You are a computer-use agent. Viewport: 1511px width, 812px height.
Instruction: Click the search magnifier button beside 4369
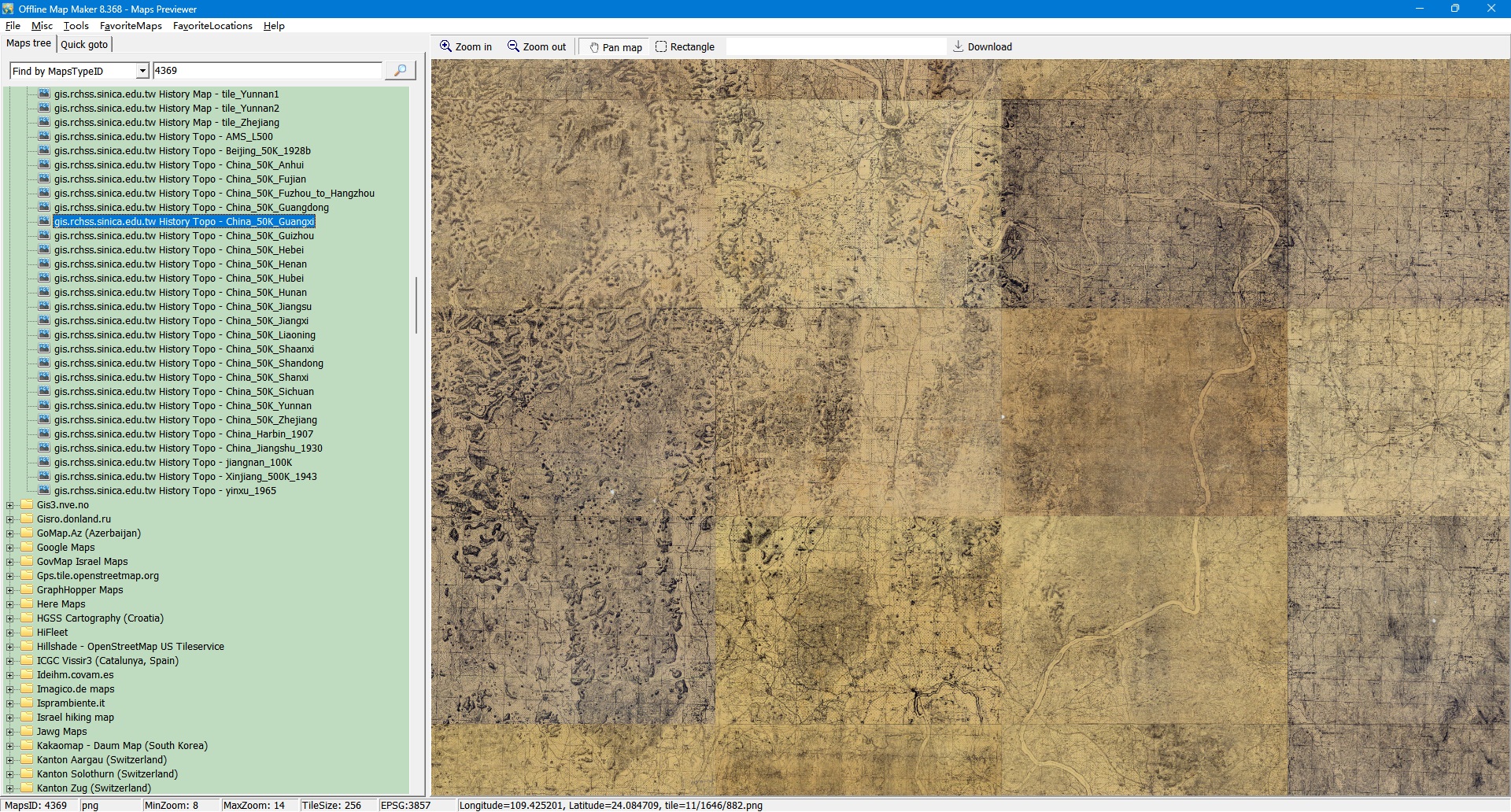tap(400, 71)
